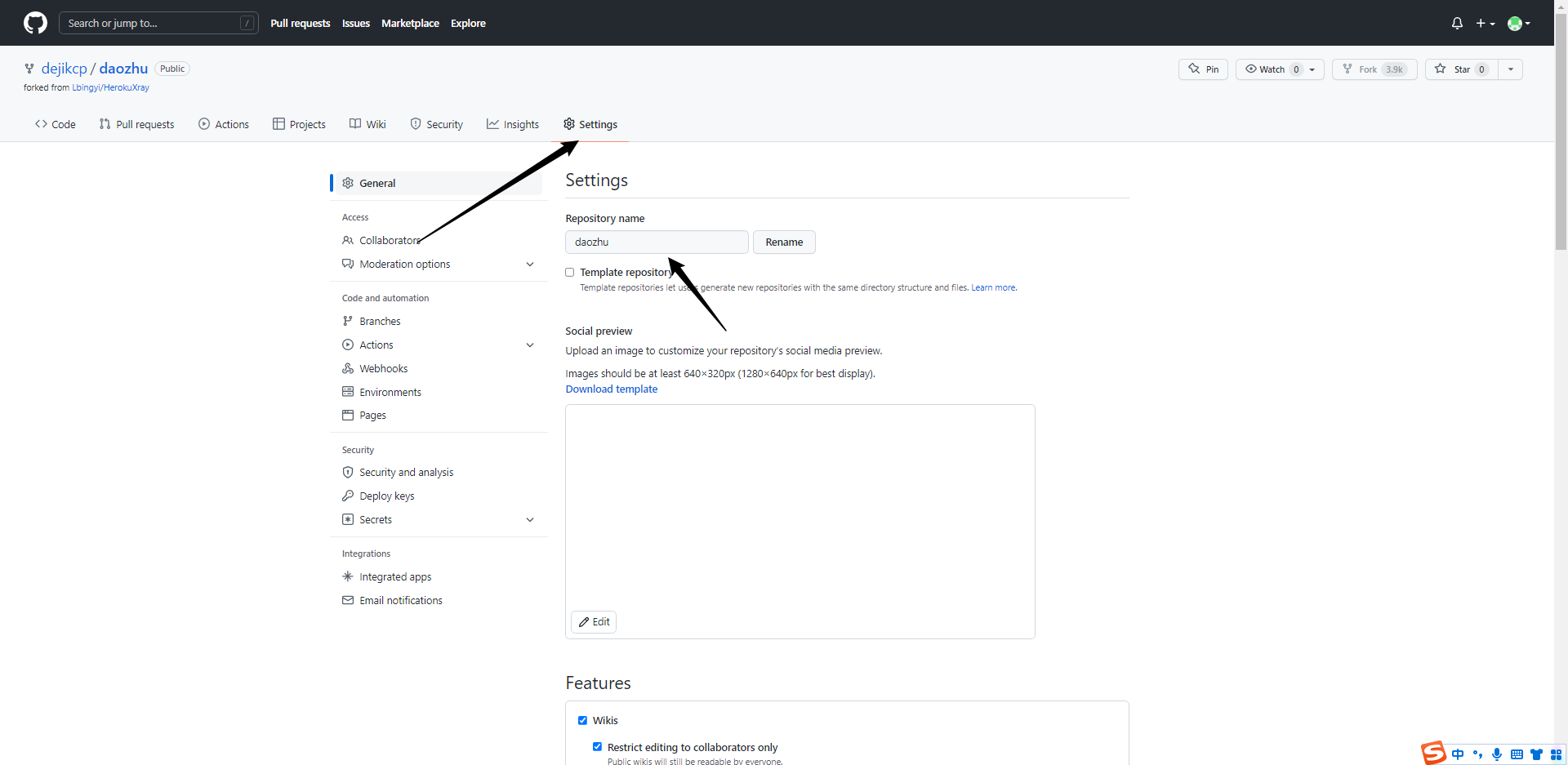Open Webhooks in sidebar
The height and width of the screenshot is (765, 1568).
(383, 368)
